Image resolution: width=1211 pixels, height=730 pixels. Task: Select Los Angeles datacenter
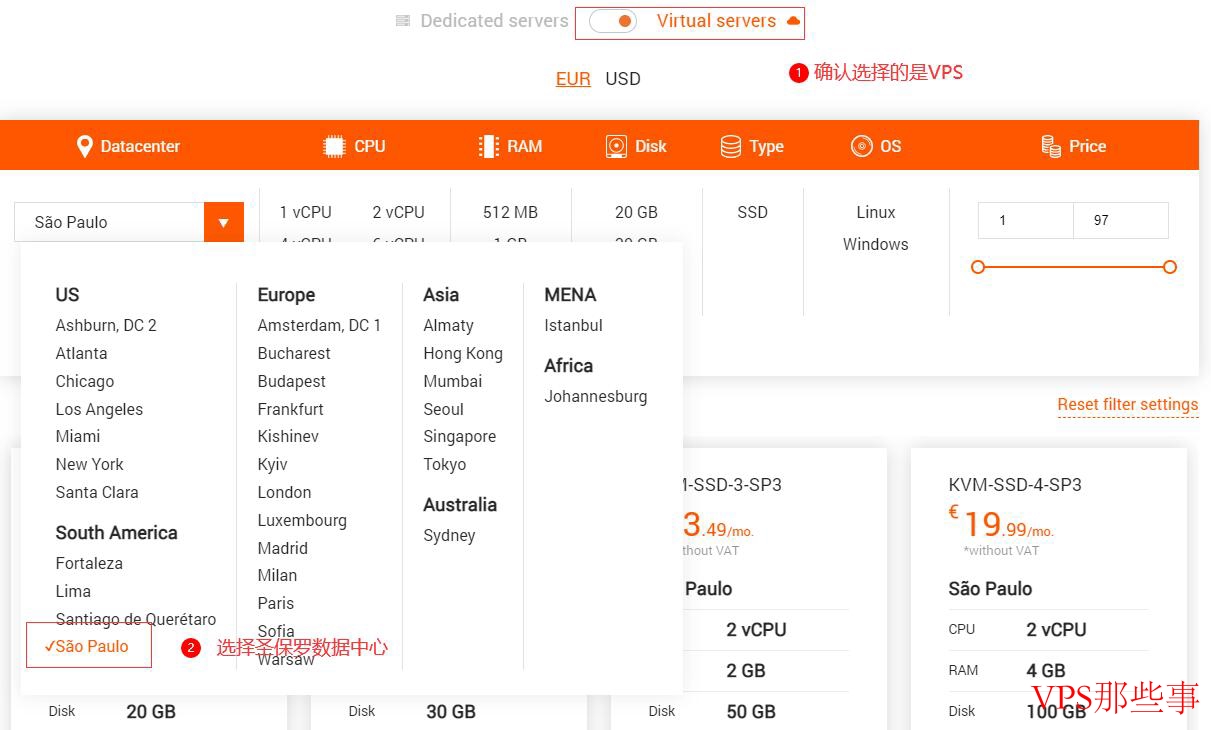pyautogui.click(x=99, y=409)
